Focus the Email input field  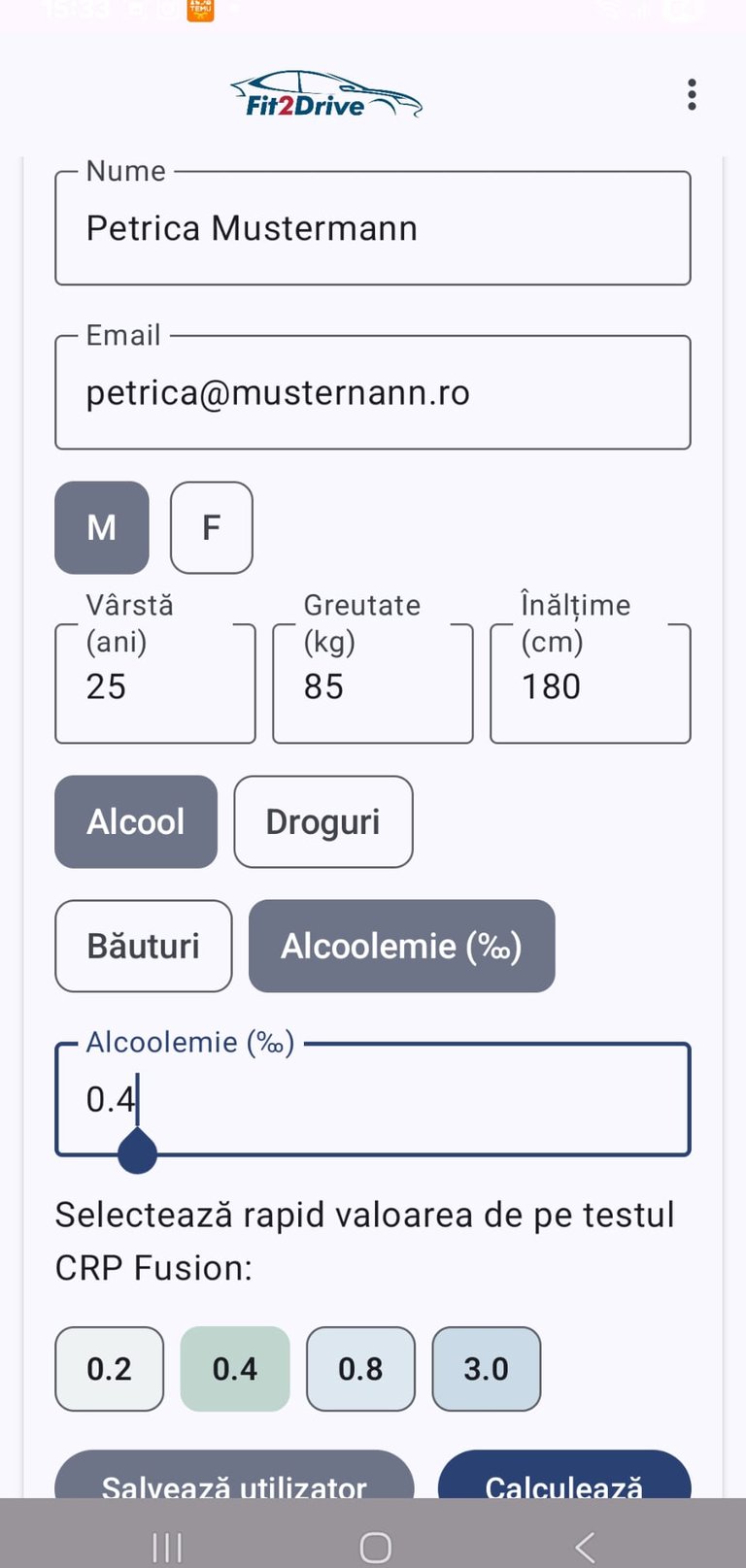[x=373, y=393]
